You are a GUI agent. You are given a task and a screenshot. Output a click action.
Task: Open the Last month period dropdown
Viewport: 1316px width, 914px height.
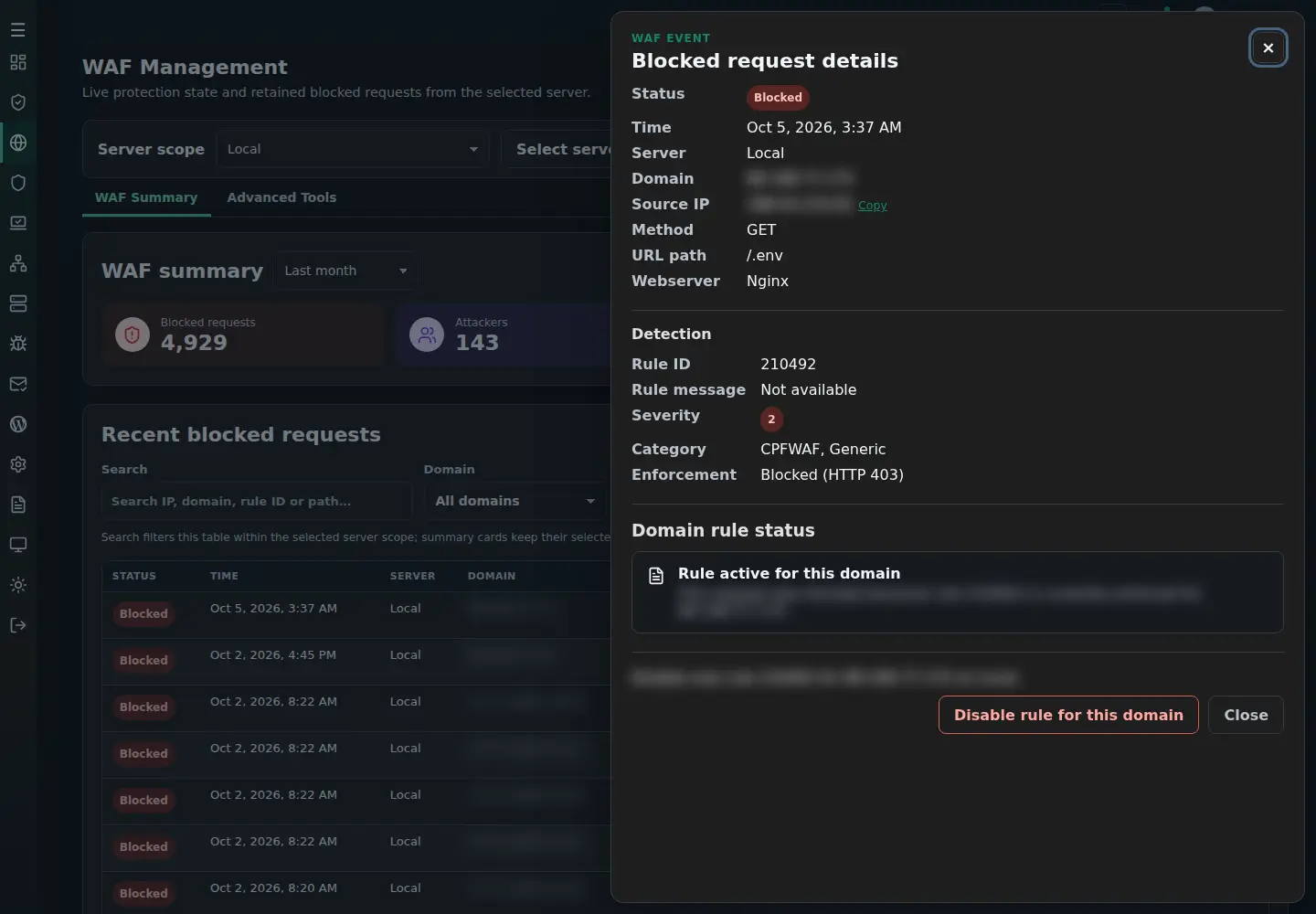coord(345,271)
